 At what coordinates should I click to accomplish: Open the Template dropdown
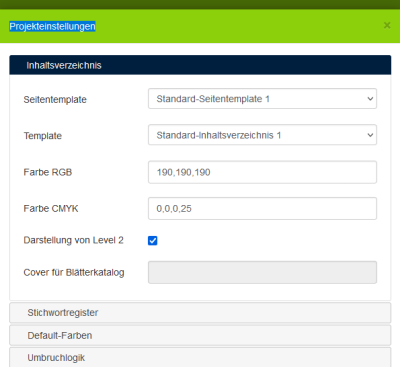(262, 135)
